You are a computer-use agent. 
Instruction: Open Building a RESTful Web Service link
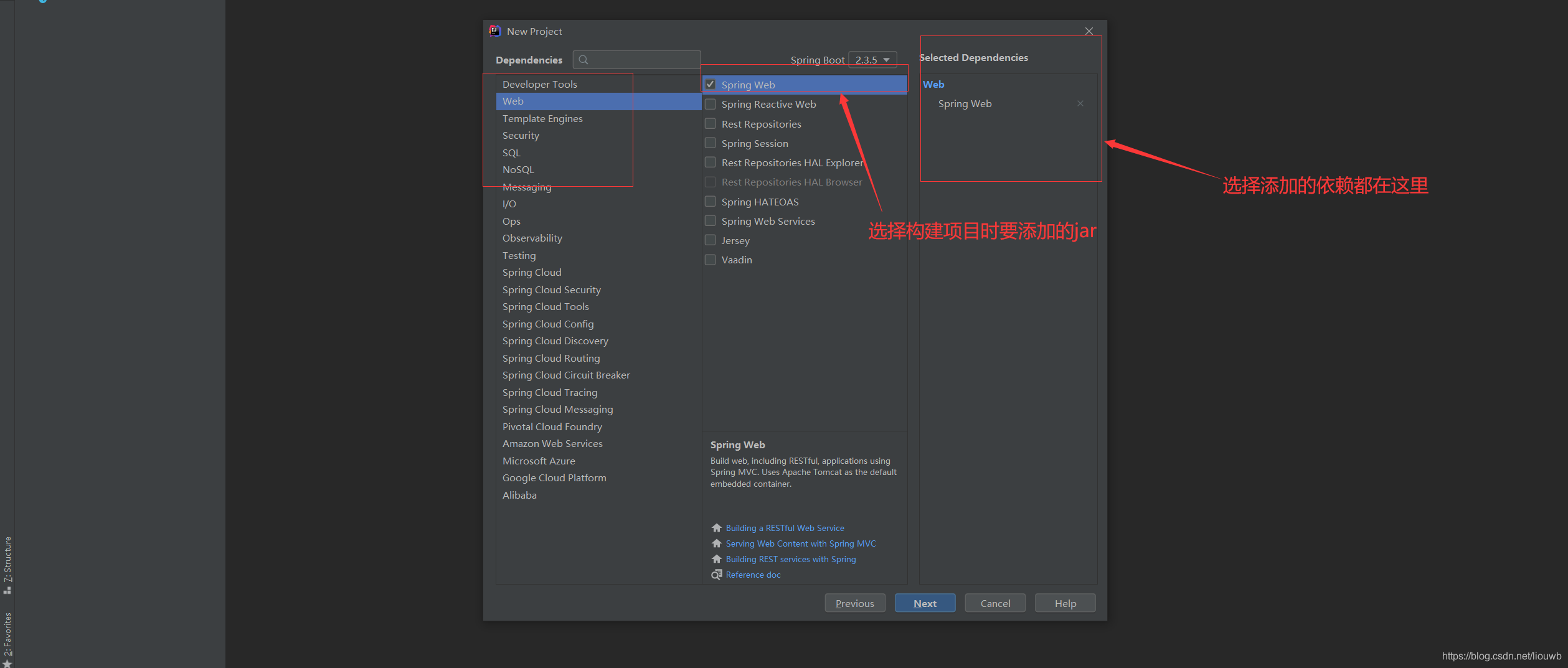coord(785,528)
